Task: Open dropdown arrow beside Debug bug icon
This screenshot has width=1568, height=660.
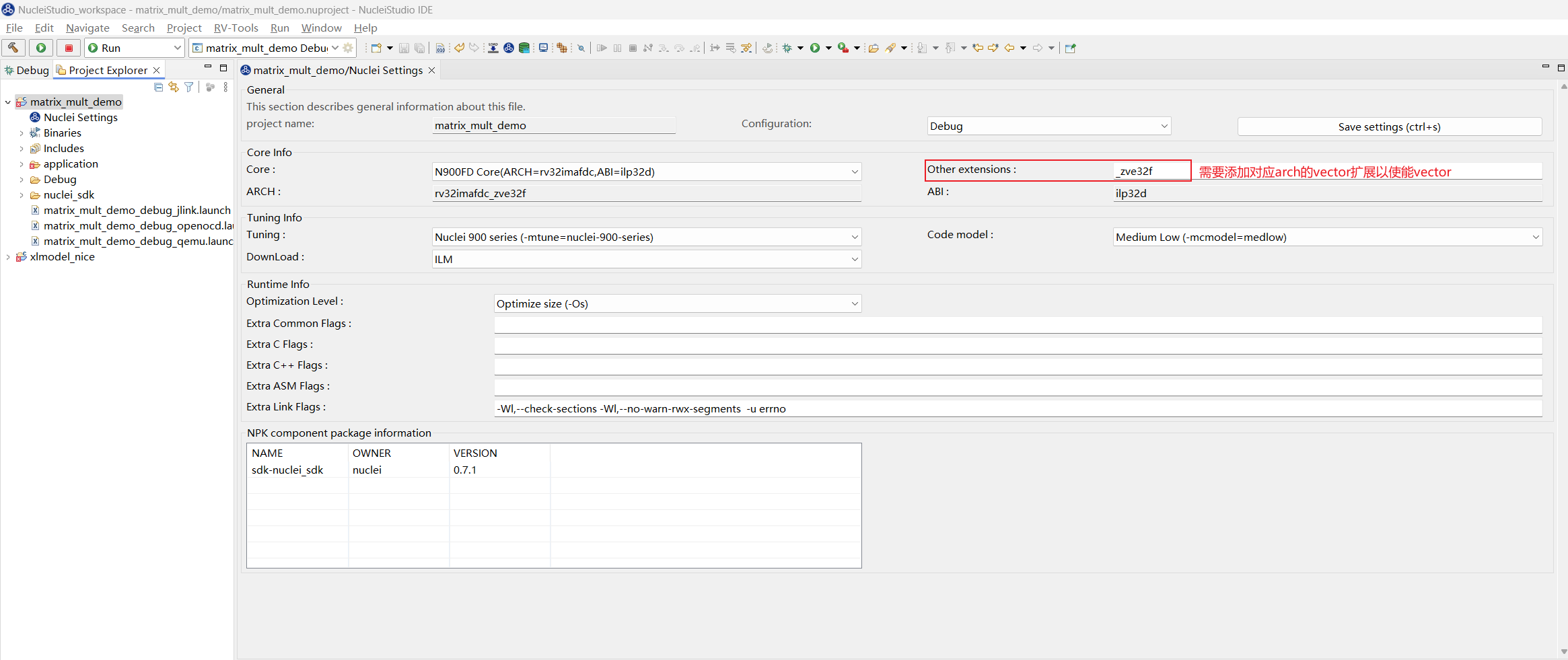Action: [x=800, y=48]
